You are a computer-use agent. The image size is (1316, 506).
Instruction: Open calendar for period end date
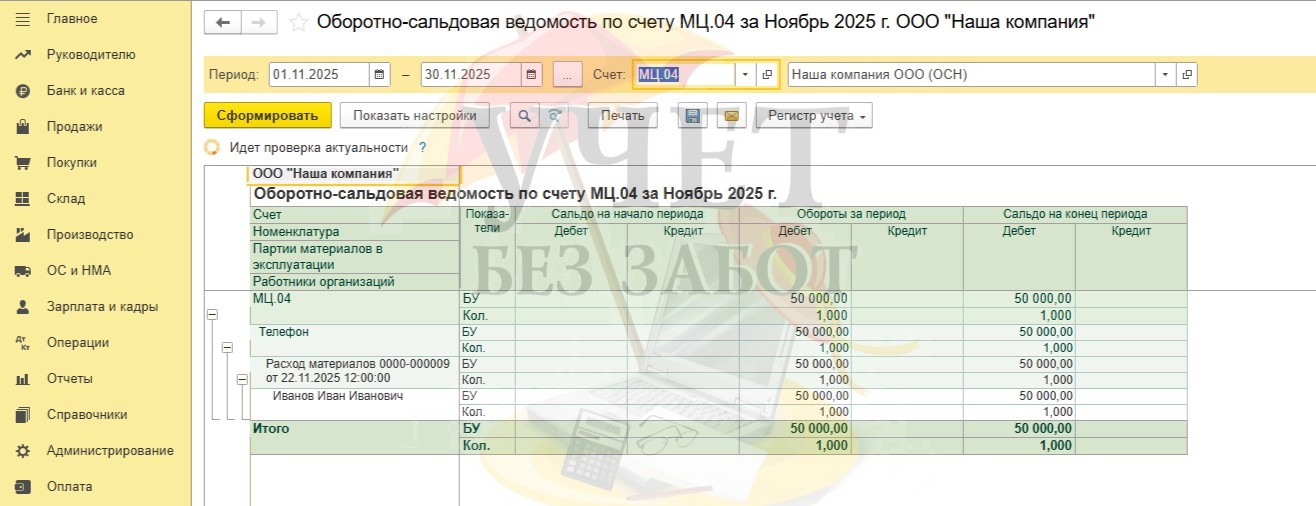point(531,75)
